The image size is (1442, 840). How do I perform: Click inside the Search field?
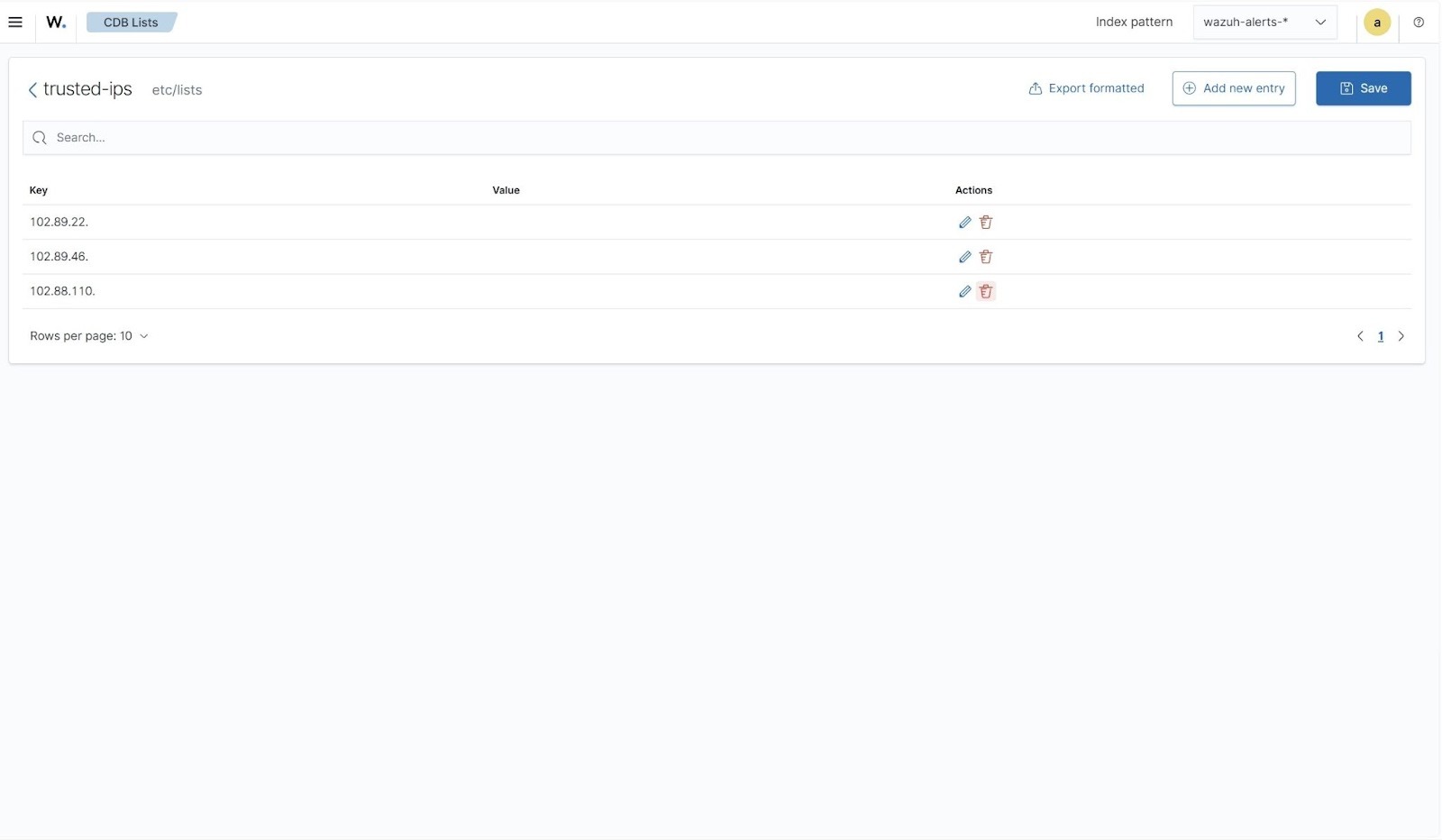point(360,137)
